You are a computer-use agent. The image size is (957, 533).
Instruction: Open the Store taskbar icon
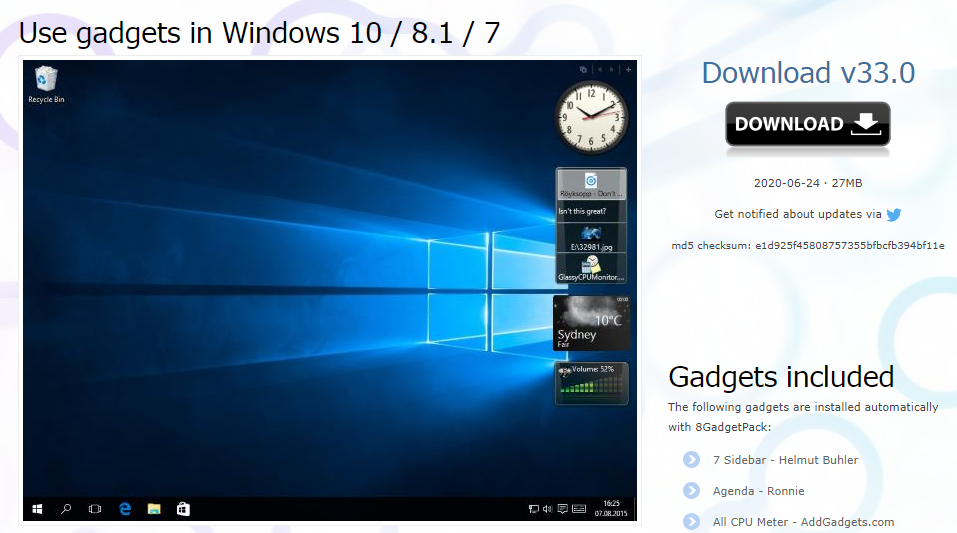[183, 509]
